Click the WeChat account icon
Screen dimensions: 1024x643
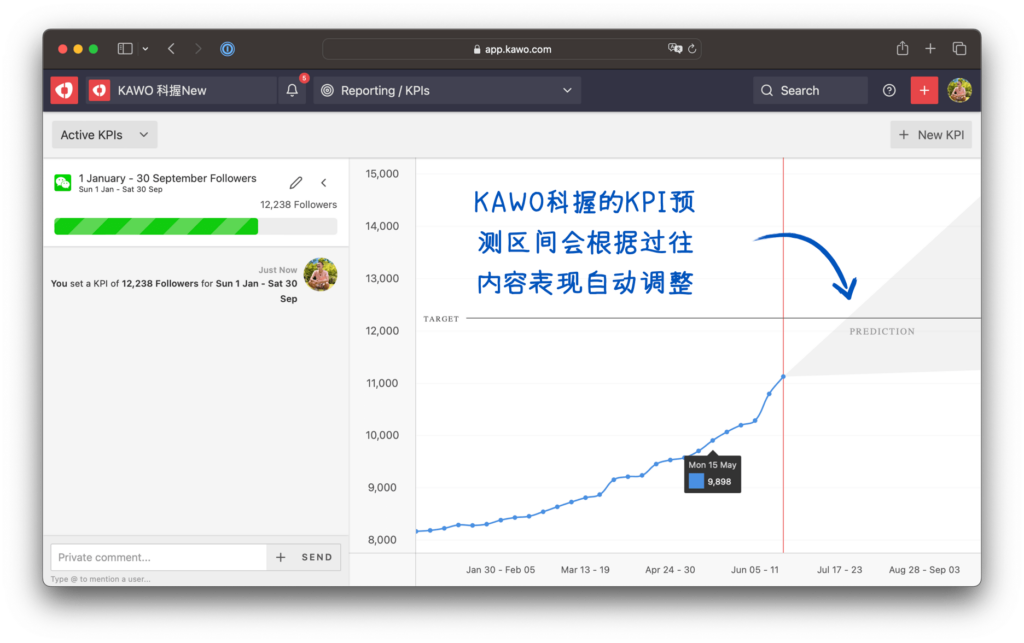pos(63,183)
